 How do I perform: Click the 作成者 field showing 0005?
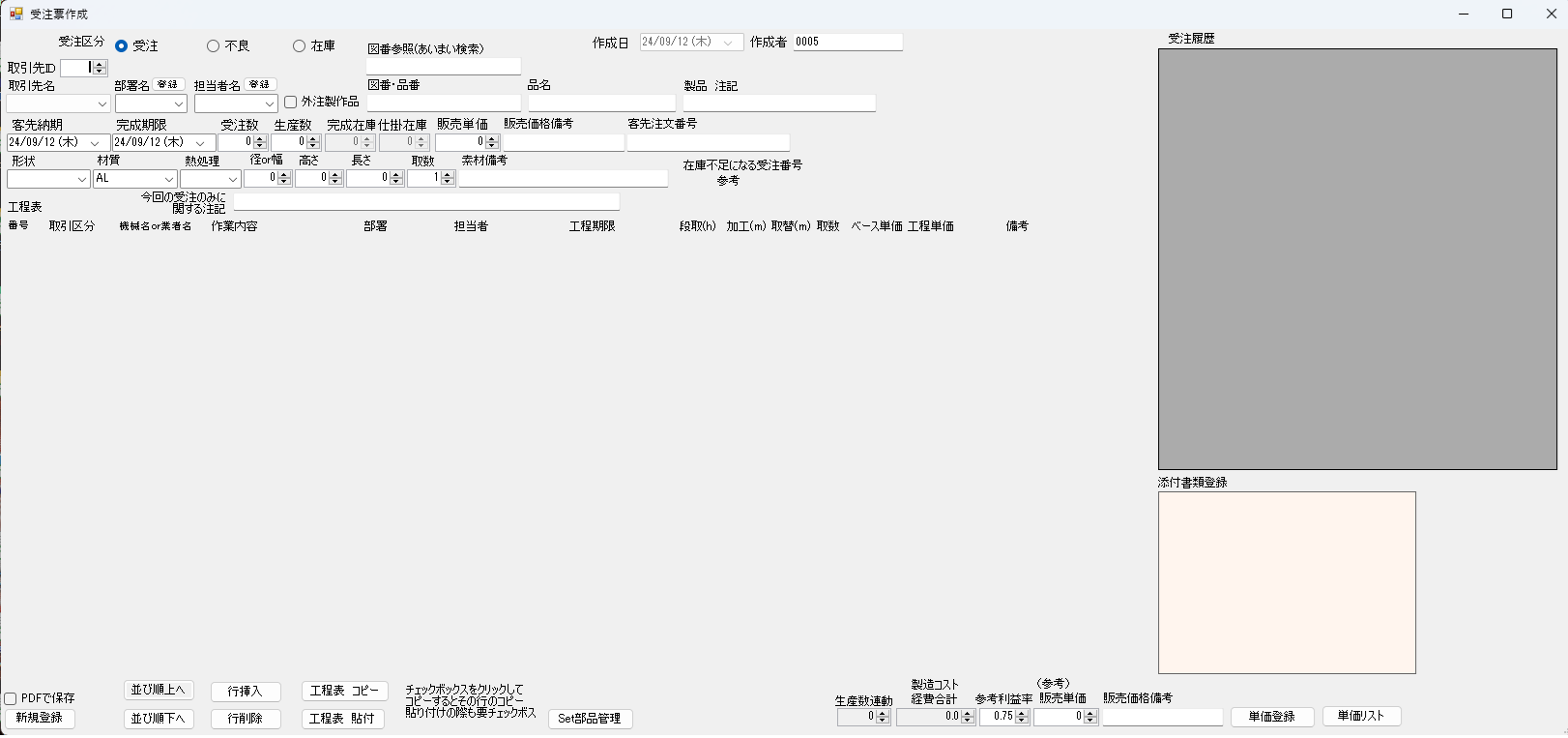point(848,42)
